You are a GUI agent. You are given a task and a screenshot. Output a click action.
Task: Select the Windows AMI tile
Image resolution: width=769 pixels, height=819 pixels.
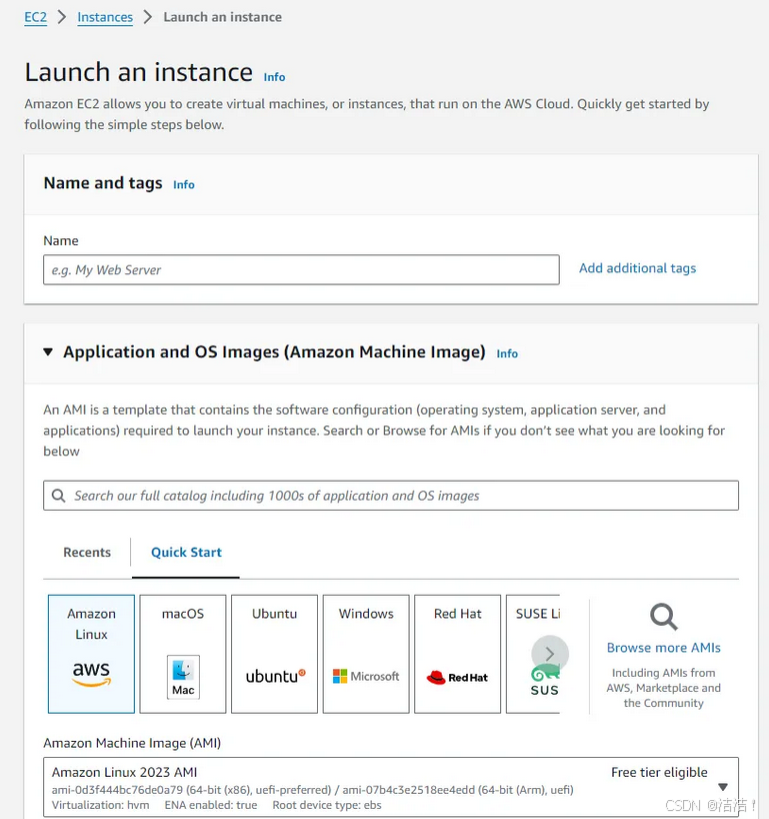tap(366, 654)
